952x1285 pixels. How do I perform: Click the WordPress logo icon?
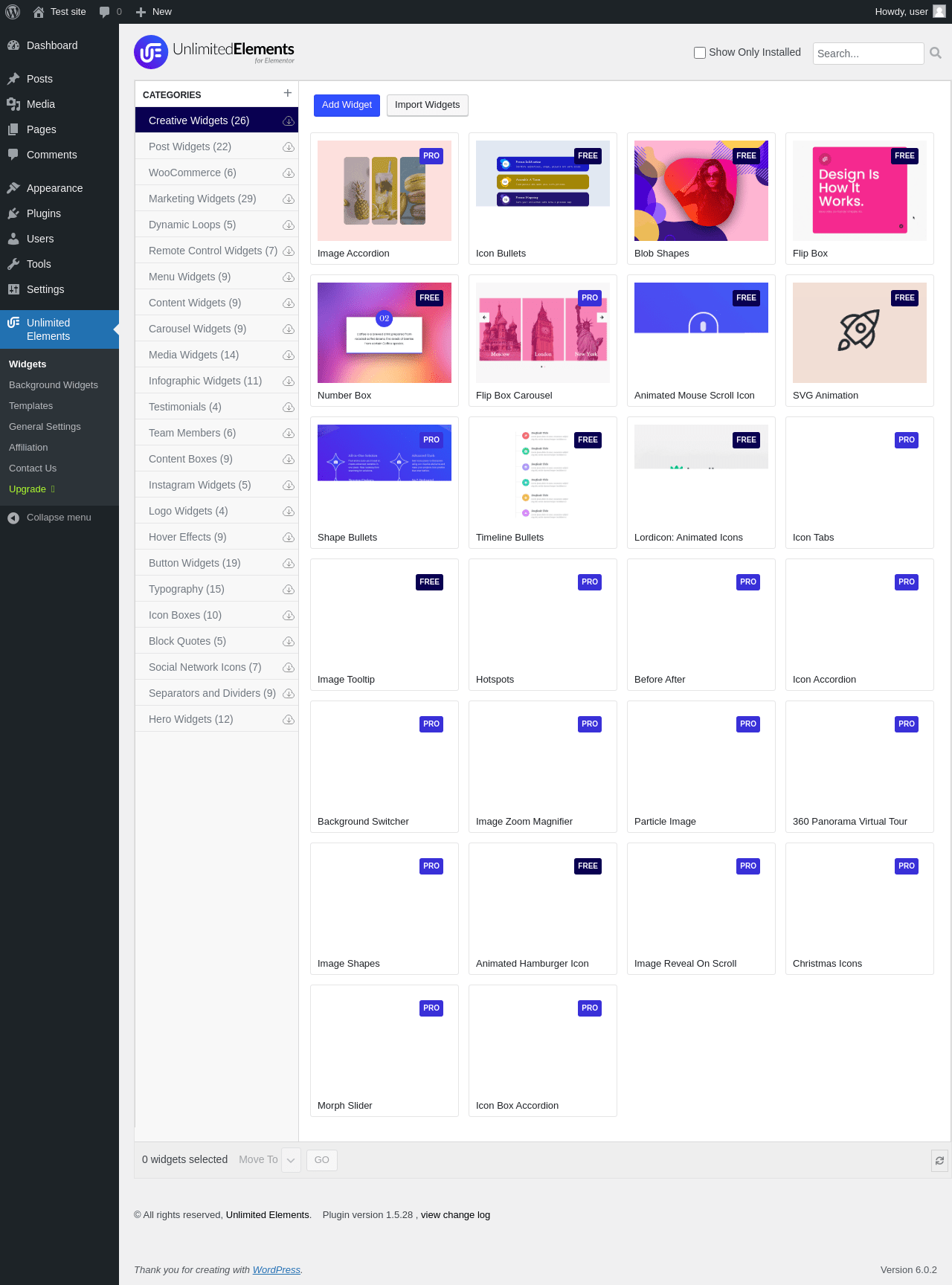pos(13,12)
